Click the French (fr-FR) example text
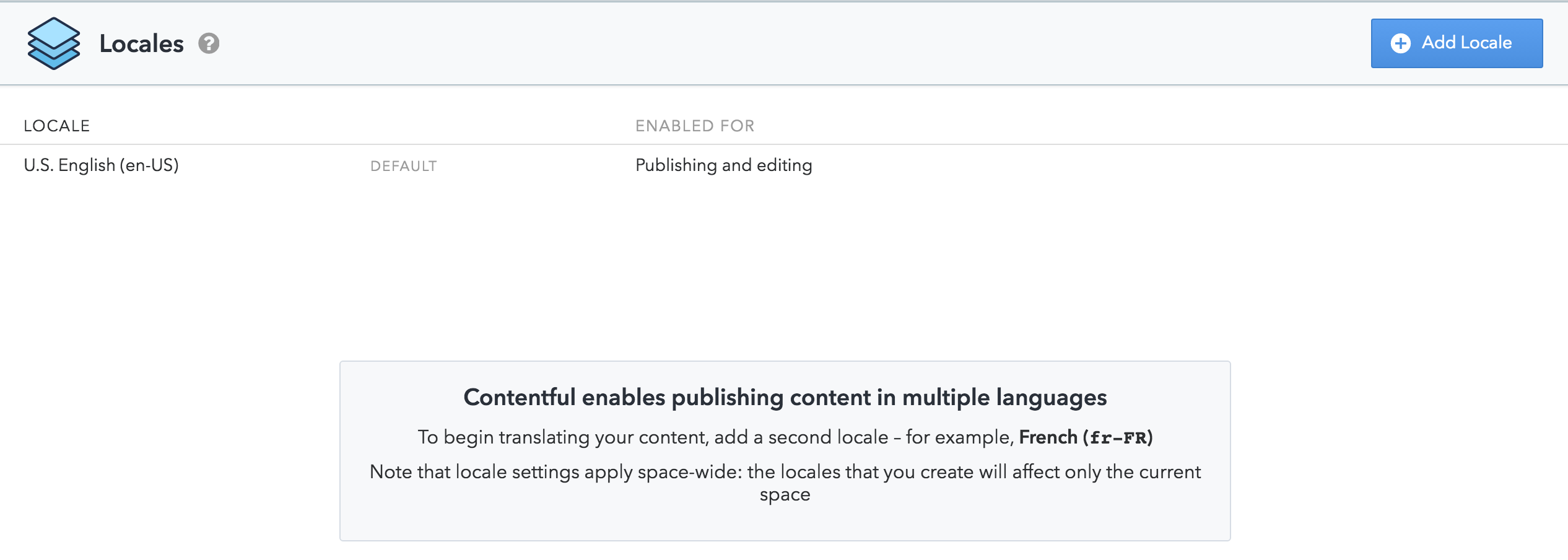This screenshot has height=560, width=1568. coord(1086,437)
